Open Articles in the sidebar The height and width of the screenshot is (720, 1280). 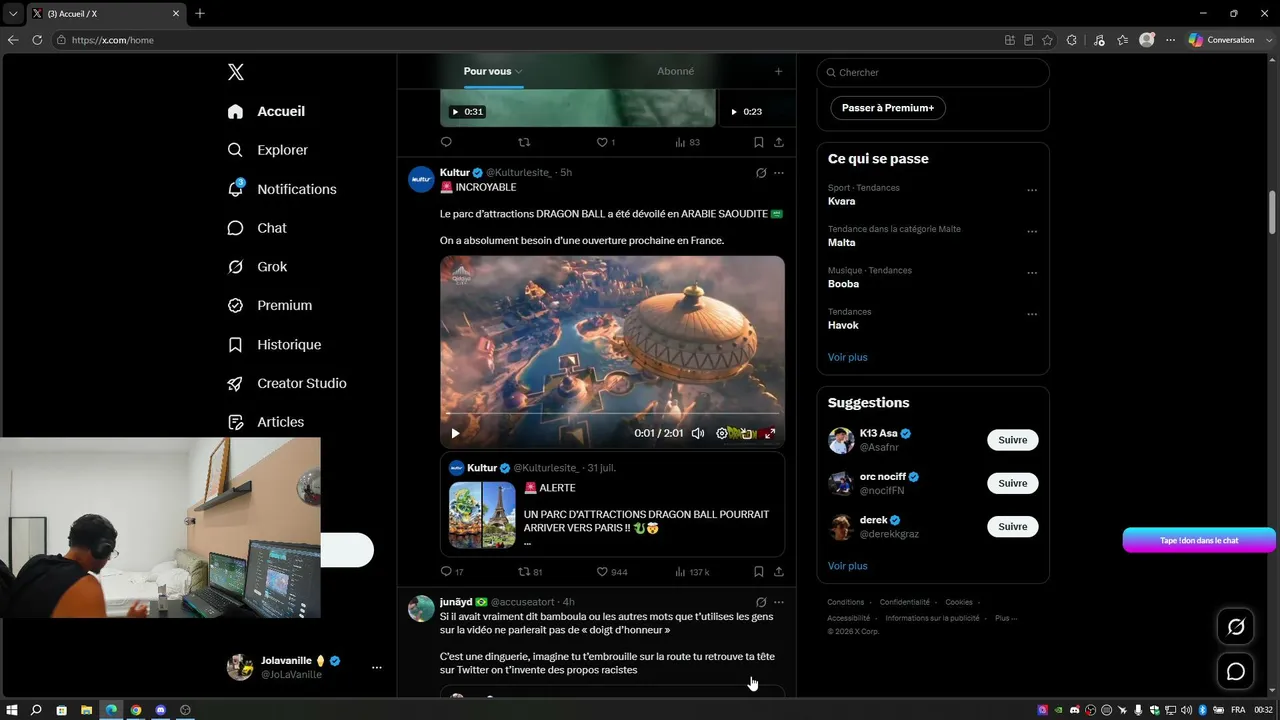point(266,422)
